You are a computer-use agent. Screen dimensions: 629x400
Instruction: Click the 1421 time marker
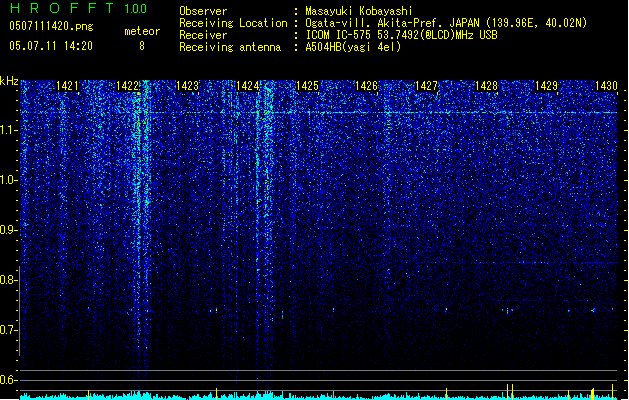click(67, 86)
